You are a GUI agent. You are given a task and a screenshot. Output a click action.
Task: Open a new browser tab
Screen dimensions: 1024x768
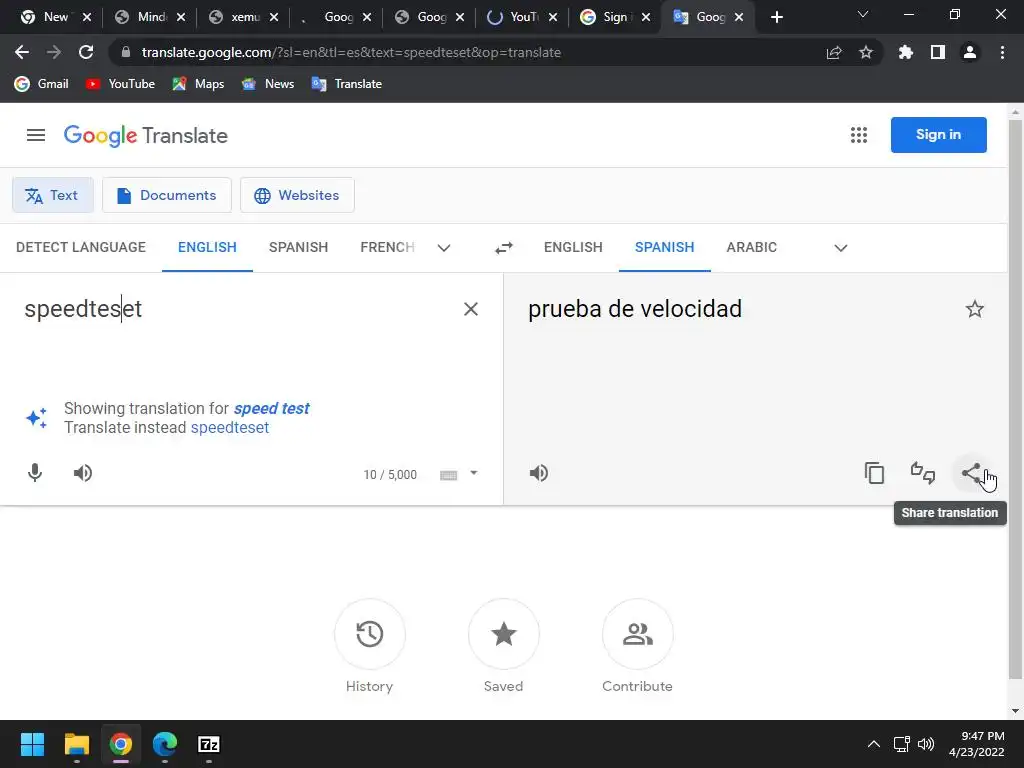pos(776,17)
